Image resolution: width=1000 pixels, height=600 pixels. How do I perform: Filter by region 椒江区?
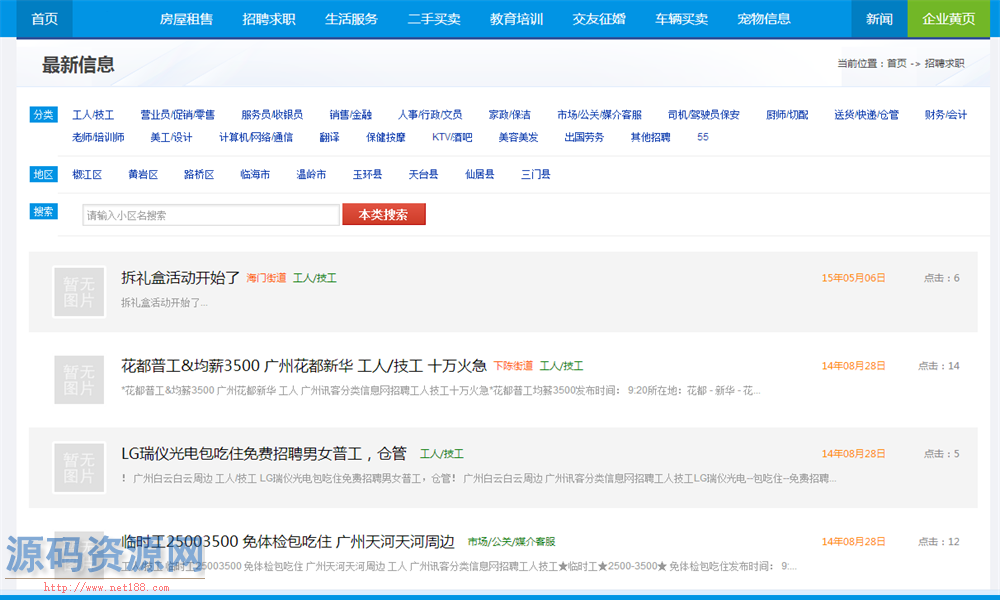point(87,175)
